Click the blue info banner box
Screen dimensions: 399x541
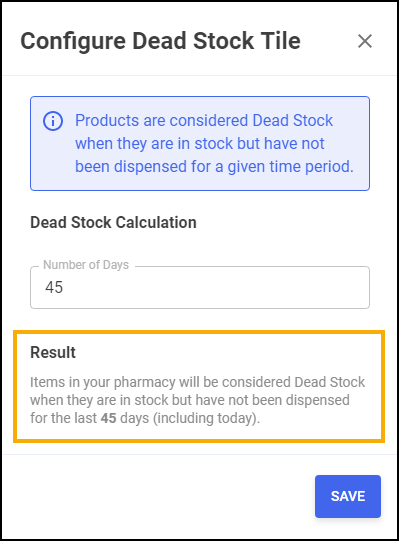(200, 143)
